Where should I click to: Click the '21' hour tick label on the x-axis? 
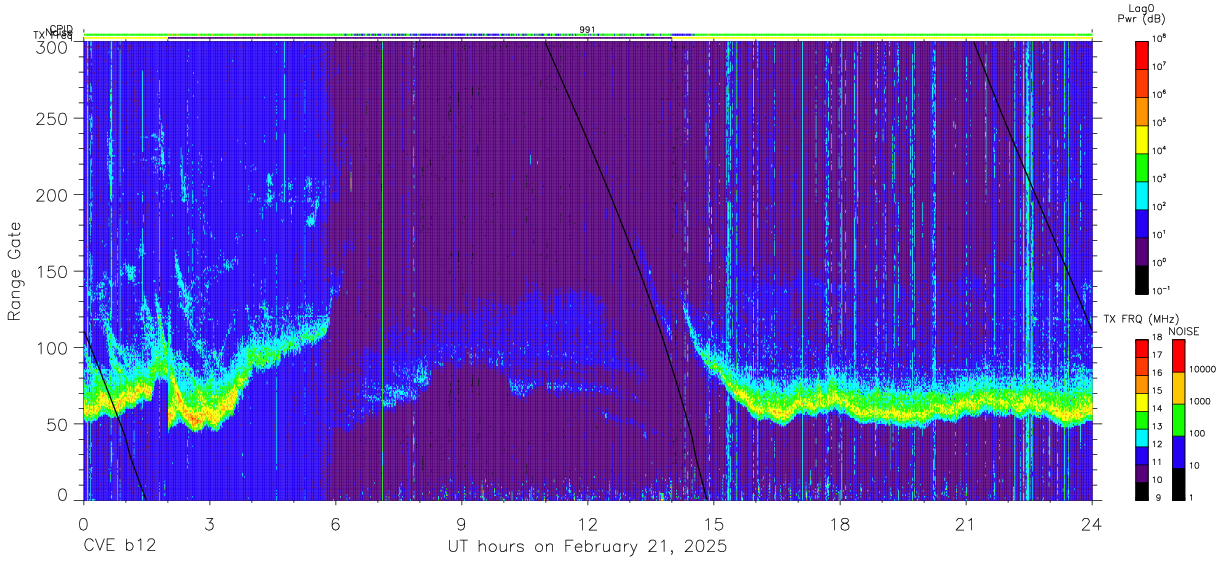[x=965, y=524]
